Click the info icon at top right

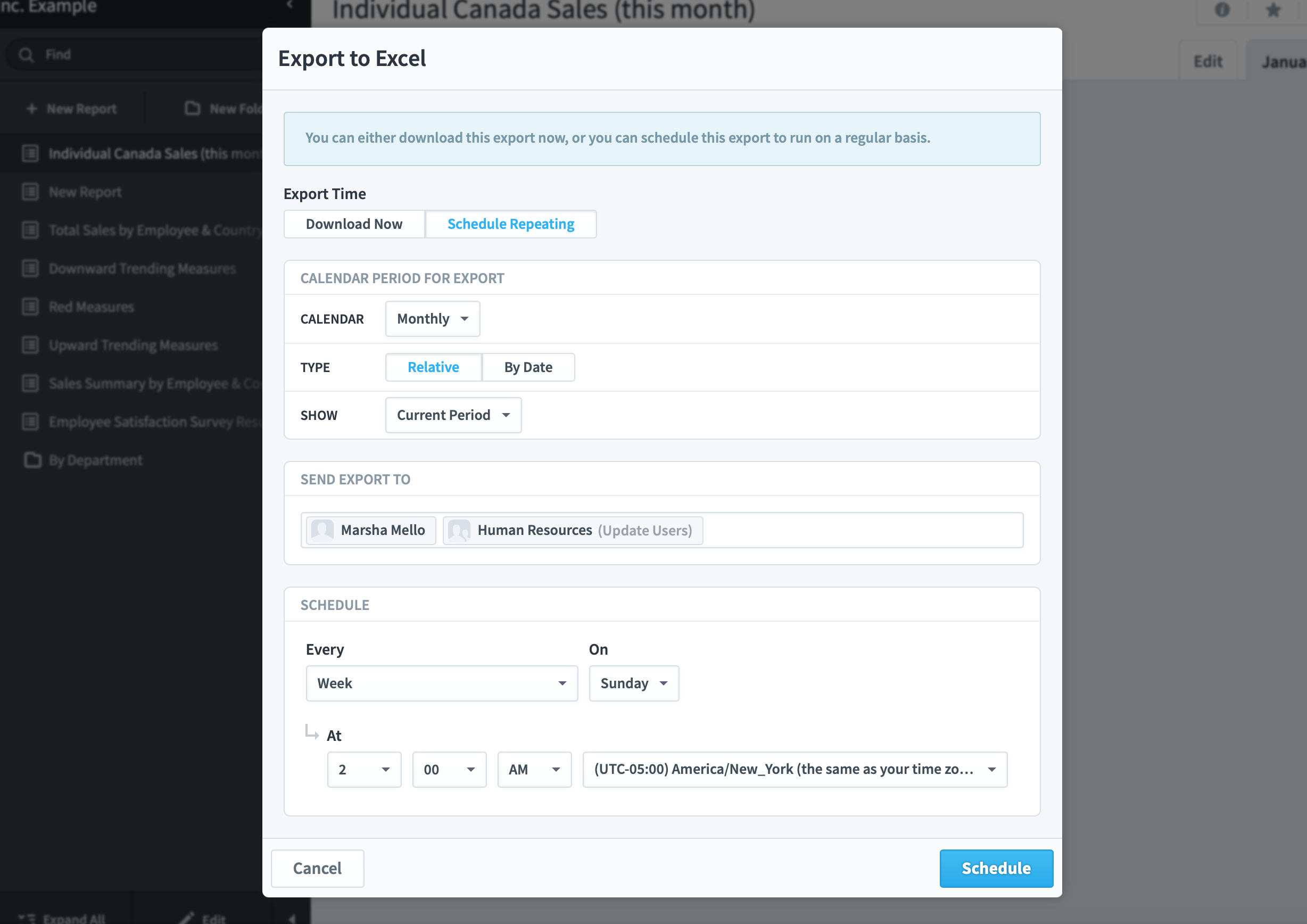coord(1222,10)
